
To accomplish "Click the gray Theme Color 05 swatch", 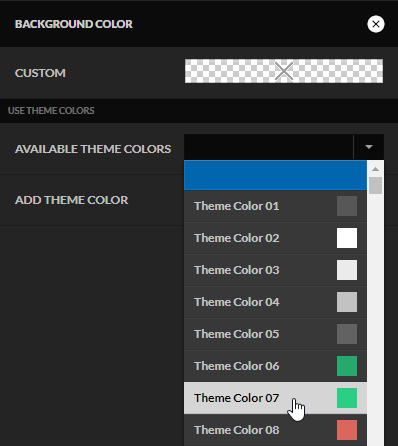I will coord(347,334).
